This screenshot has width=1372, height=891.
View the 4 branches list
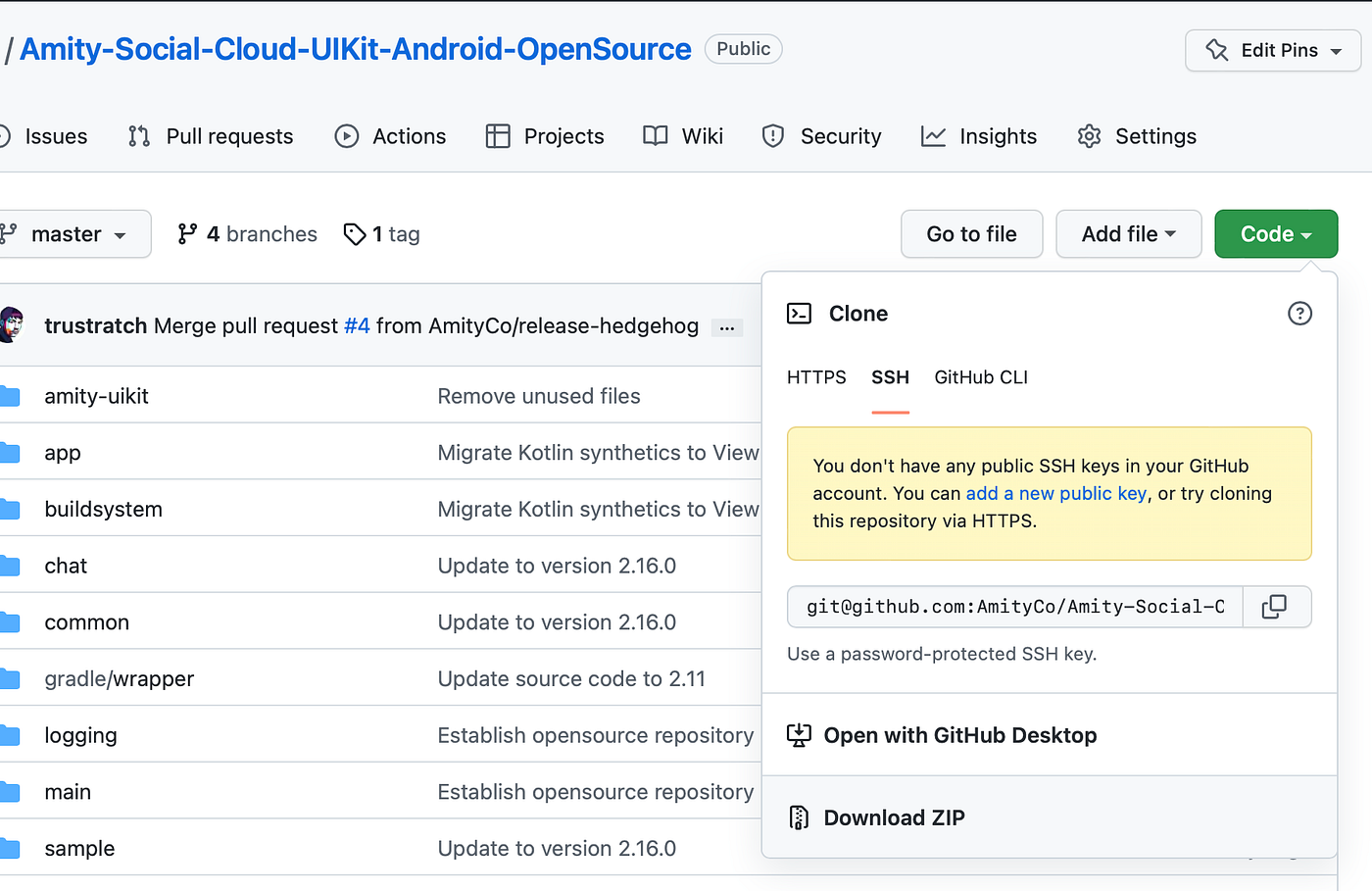click(x=248, y=234)
